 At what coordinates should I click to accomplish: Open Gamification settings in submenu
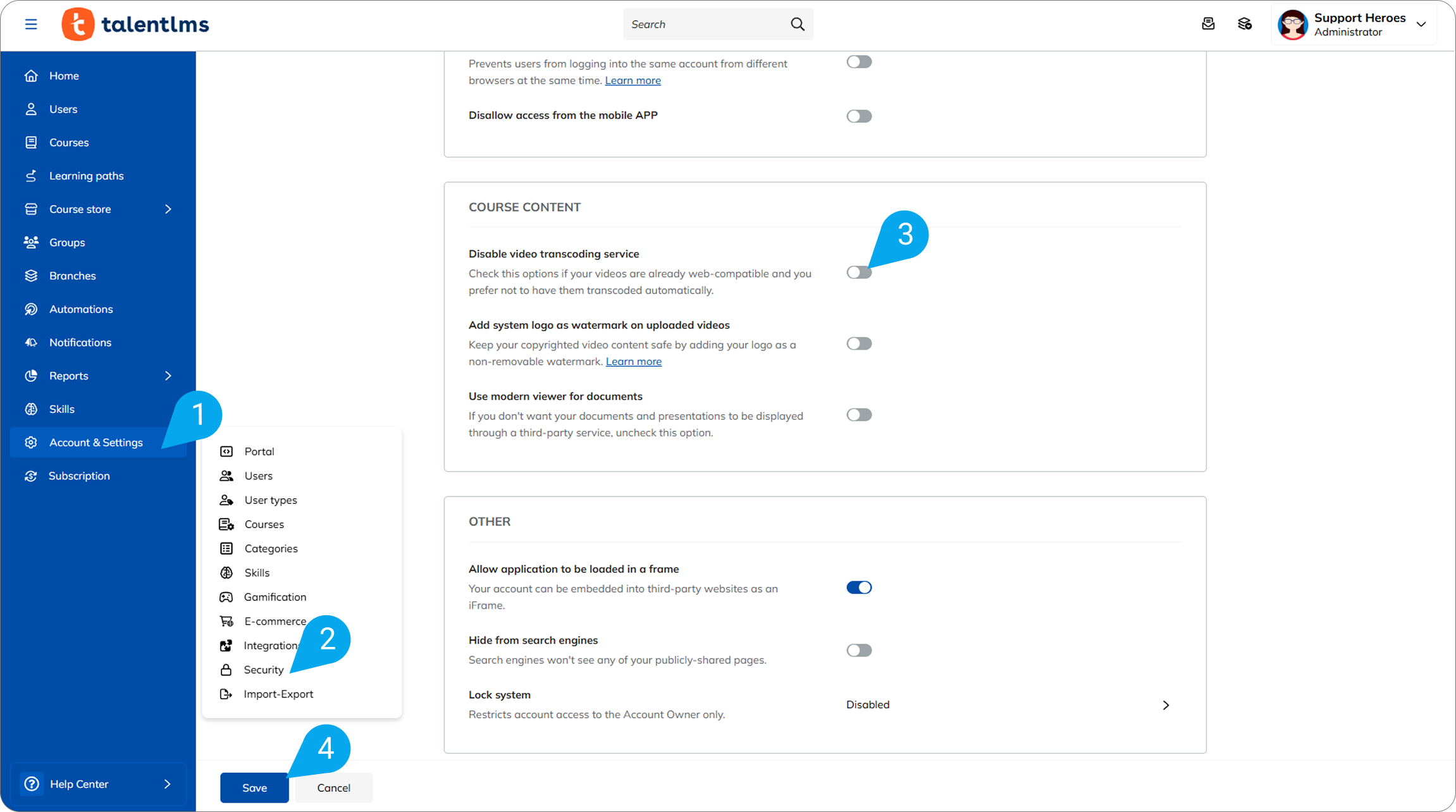coord(275,597)
